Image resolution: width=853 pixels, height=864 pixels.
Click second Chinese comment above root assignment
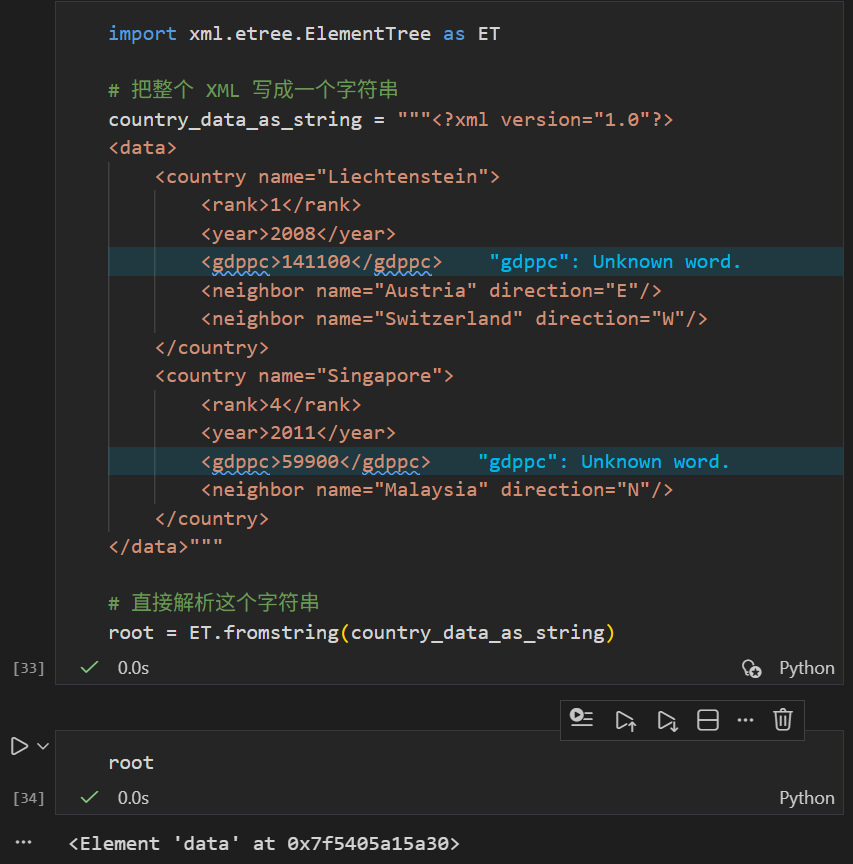(214, 603)
